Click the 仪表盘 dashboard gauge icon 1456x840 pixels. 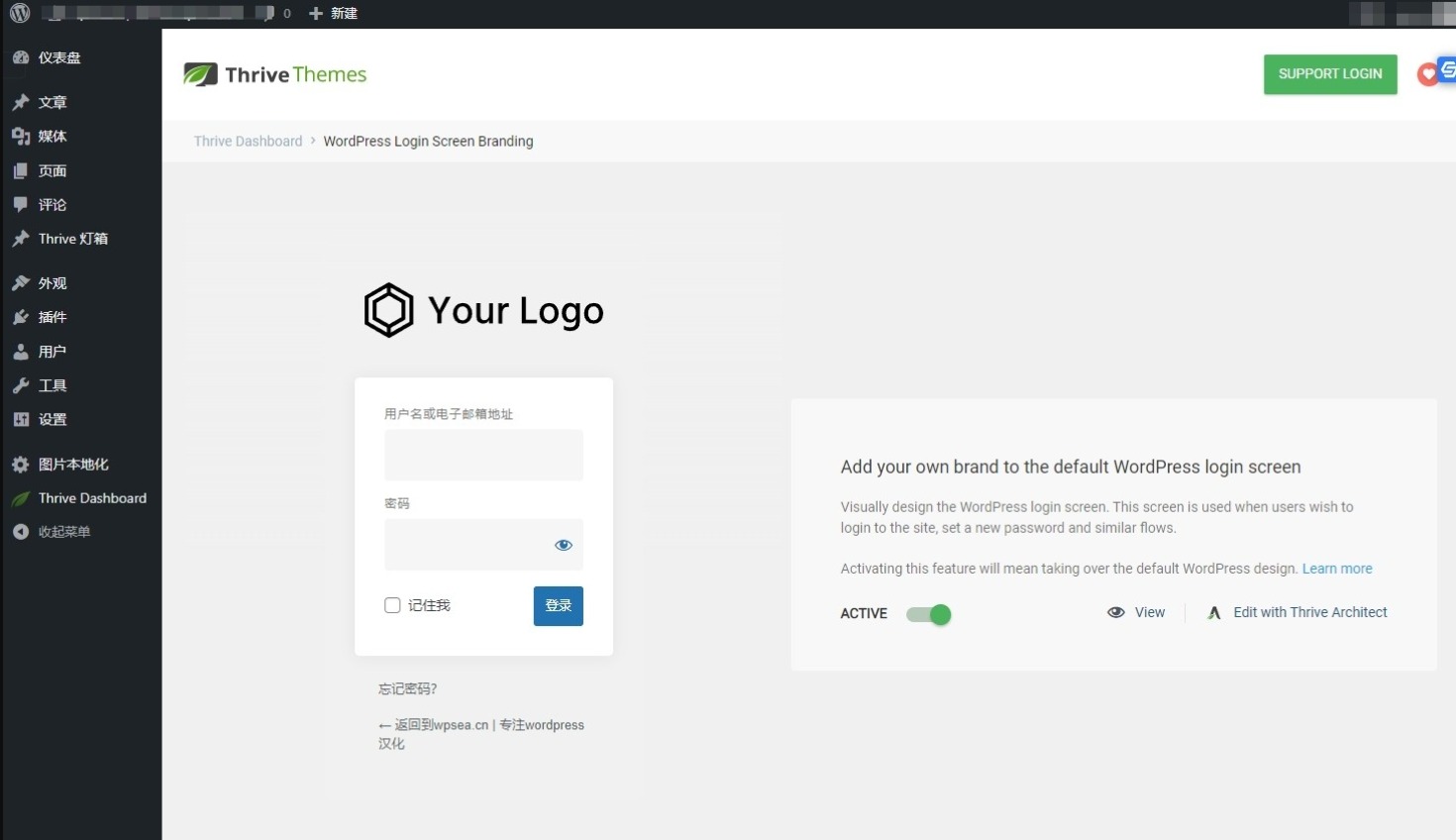click(x=21, y=57)
